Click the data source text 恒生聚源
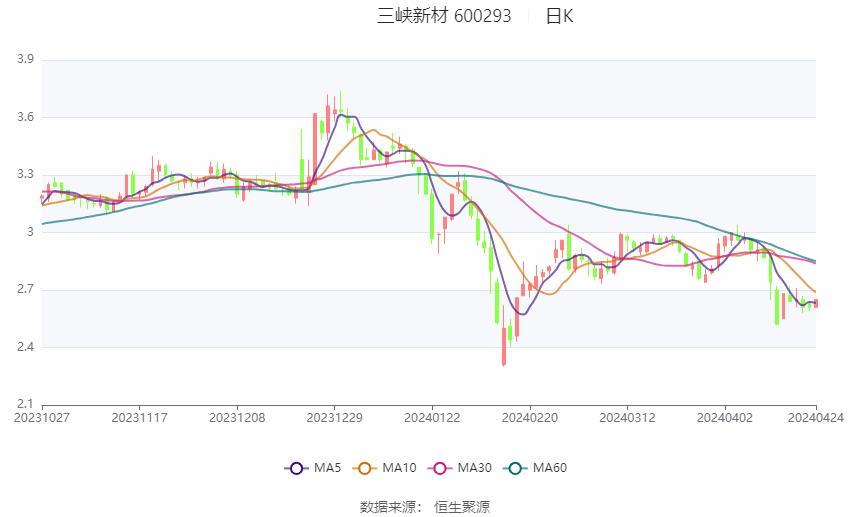Image resolution: width=850 pixels, height=517 pixels. [462, 507]
